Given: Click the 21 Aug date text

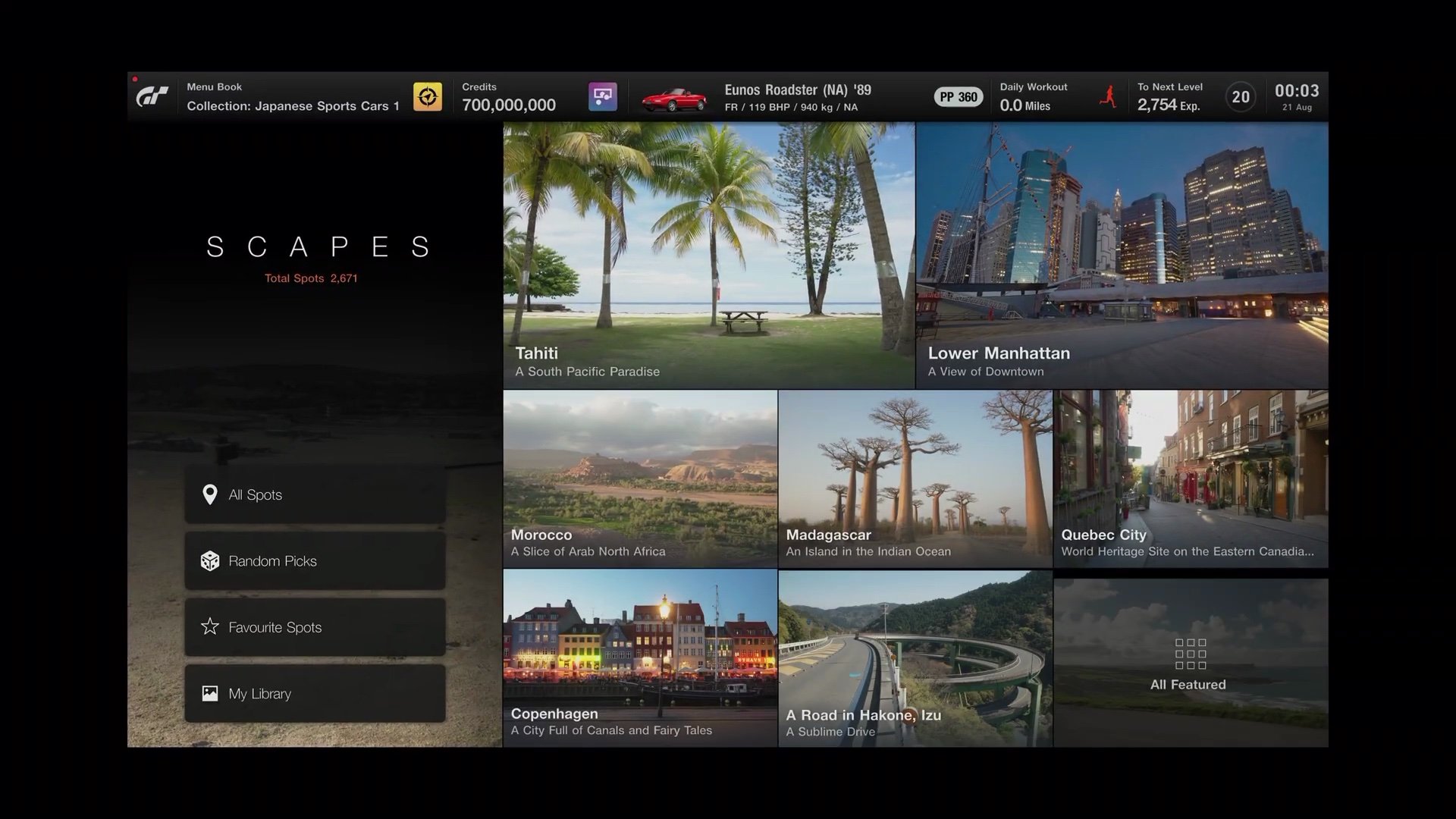Looking at the screenshot, I should pos(1297,108).
